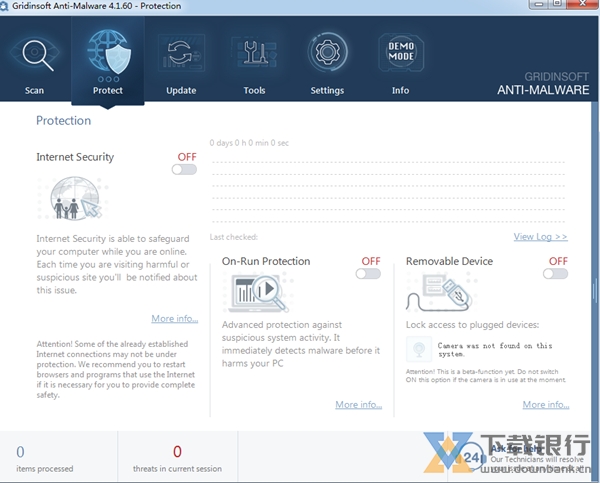This screenshot has height=483, width=600.
Task: Click the 'Last checked:' label
Action: click(x=234, y=237)
